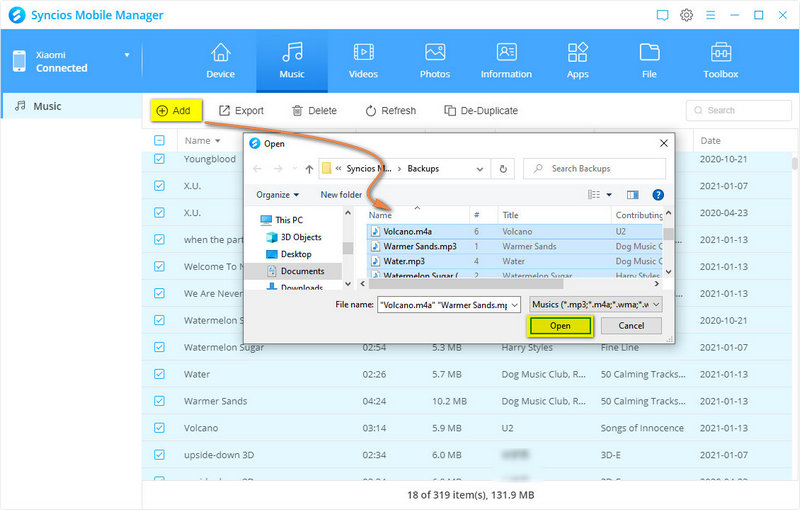Close the Open dialog
The height and width of the screenshot is (510, 800).
[663, 143]
